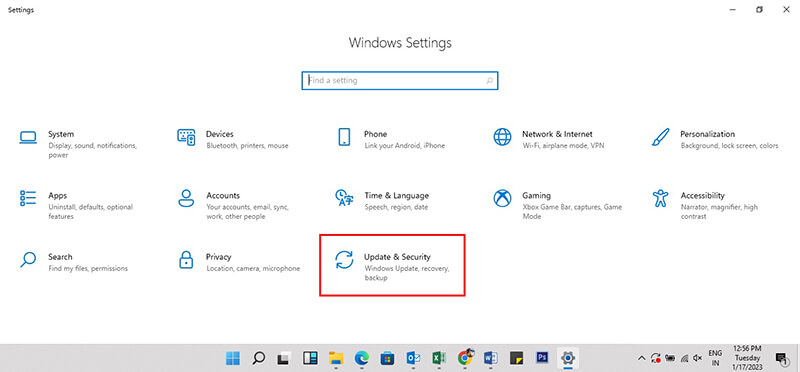Image resolution: width=800 pixels, height=372 pixels.
Task: Click the Time & Language heading
Action: (x=396, y=195)
